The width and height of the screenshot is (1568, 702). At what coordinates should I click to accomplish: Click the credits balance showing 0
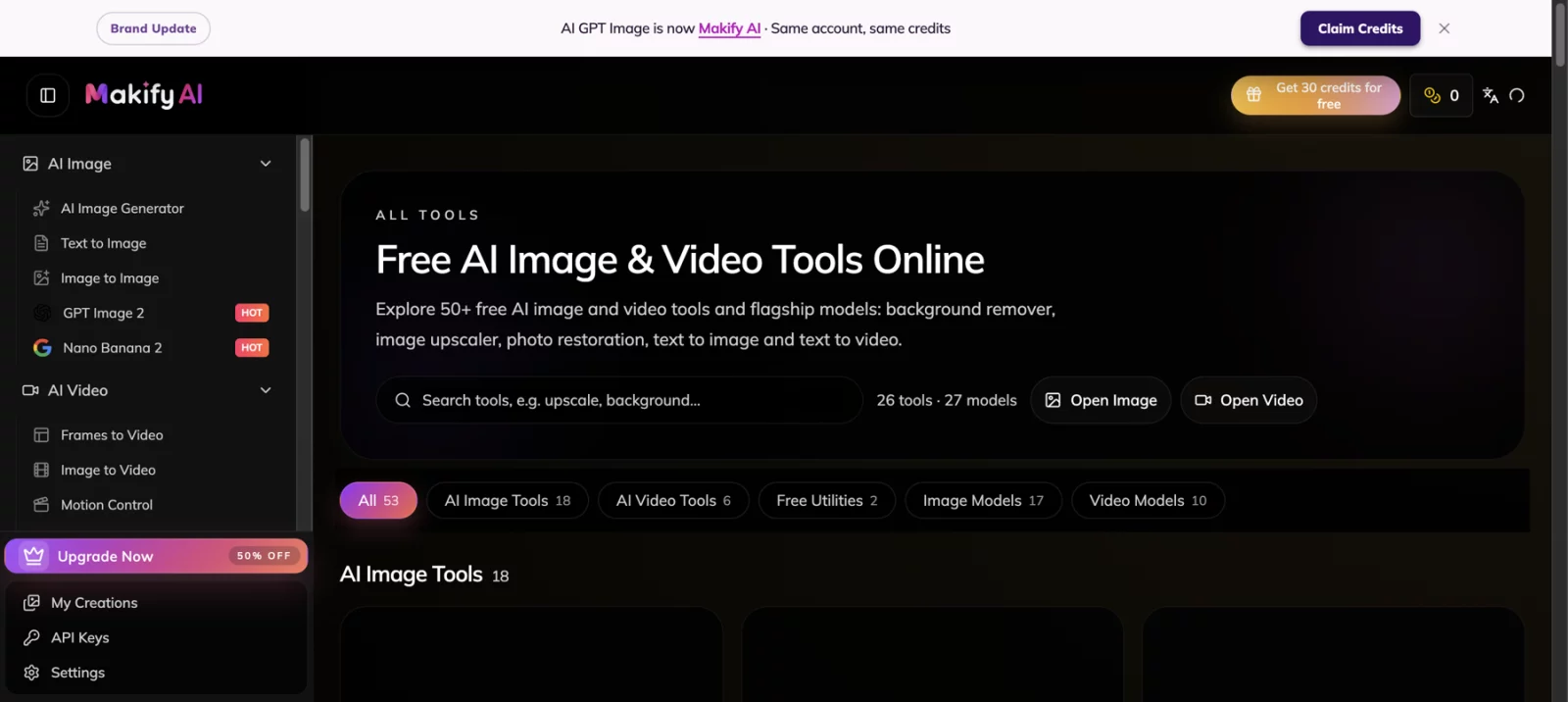[1441, 95]
